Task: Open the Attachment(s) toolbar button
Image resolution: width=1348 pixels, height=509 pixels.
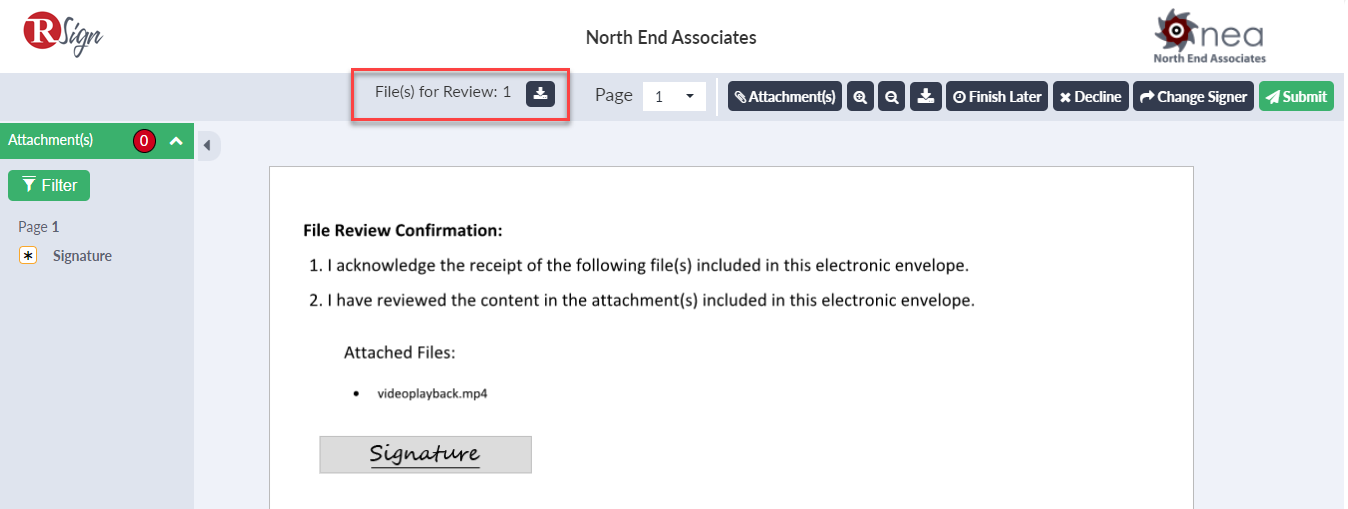Action: click(x=785, y=97)
